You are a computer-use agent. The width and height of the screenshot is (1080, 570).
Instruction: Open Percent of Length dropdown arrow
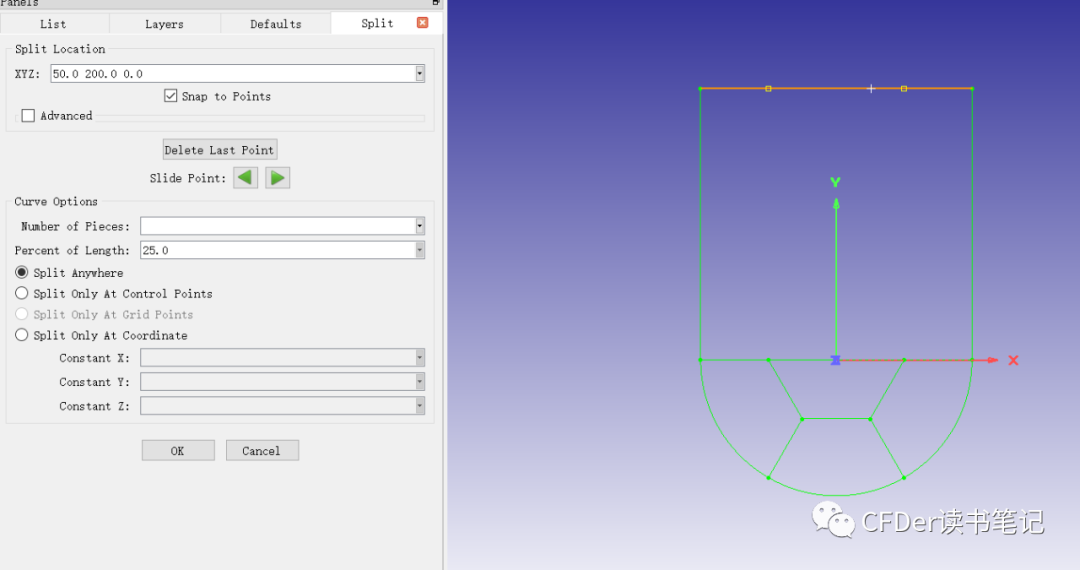coord(419,250)
